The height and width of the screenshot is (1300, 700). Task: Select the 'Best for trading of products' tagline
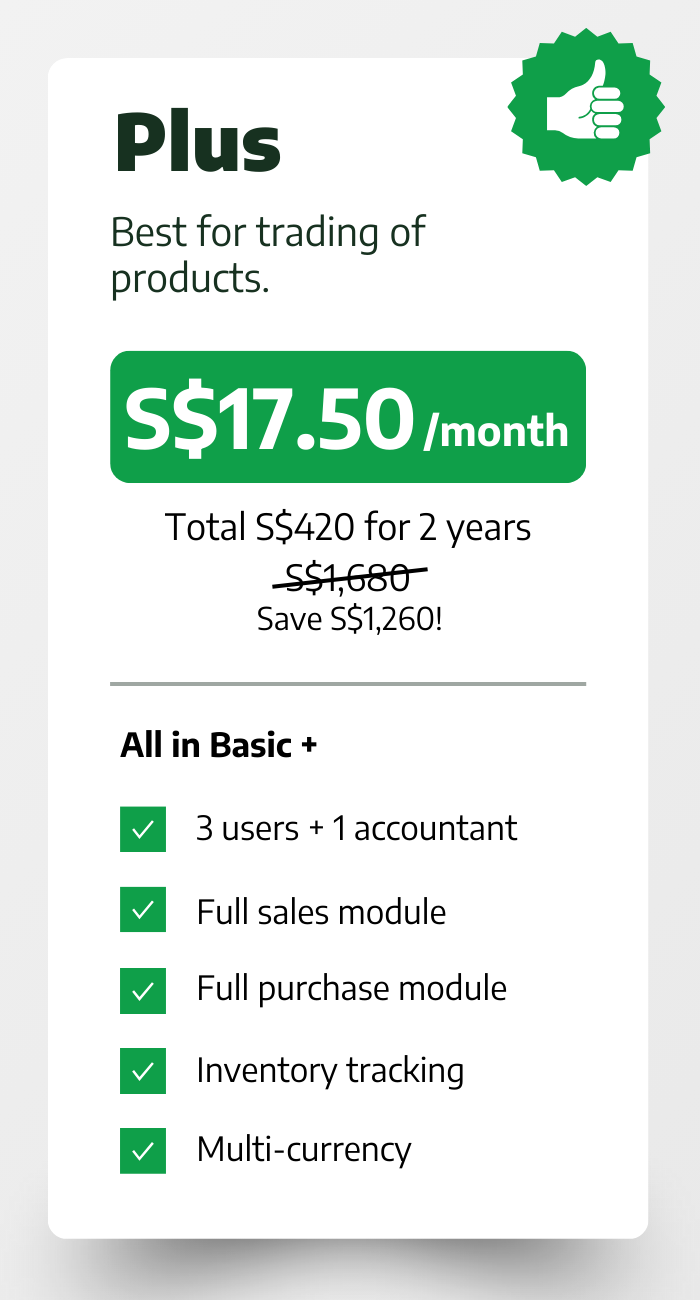pyautogui.click(x=268, y=255)
